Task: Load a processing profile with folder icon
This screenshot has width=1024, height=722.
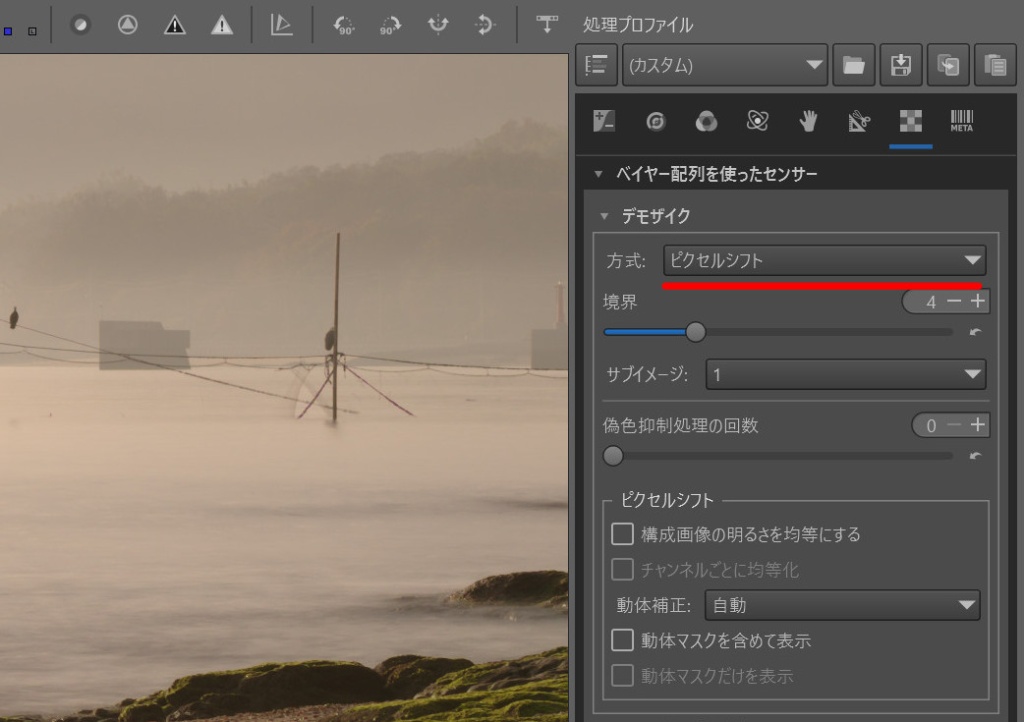Action: tap(854, 65)
